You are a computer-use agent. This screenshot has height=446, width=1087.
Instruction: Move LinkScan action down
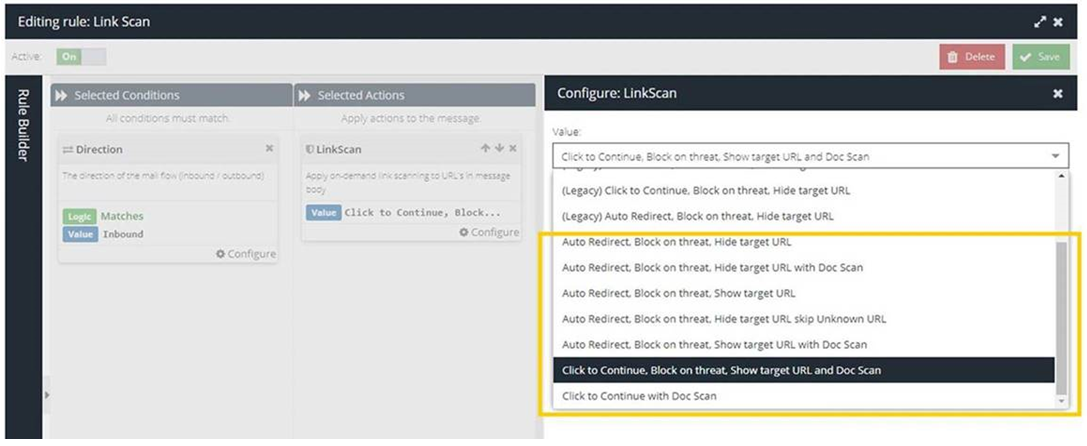click(x=499, y=148)
